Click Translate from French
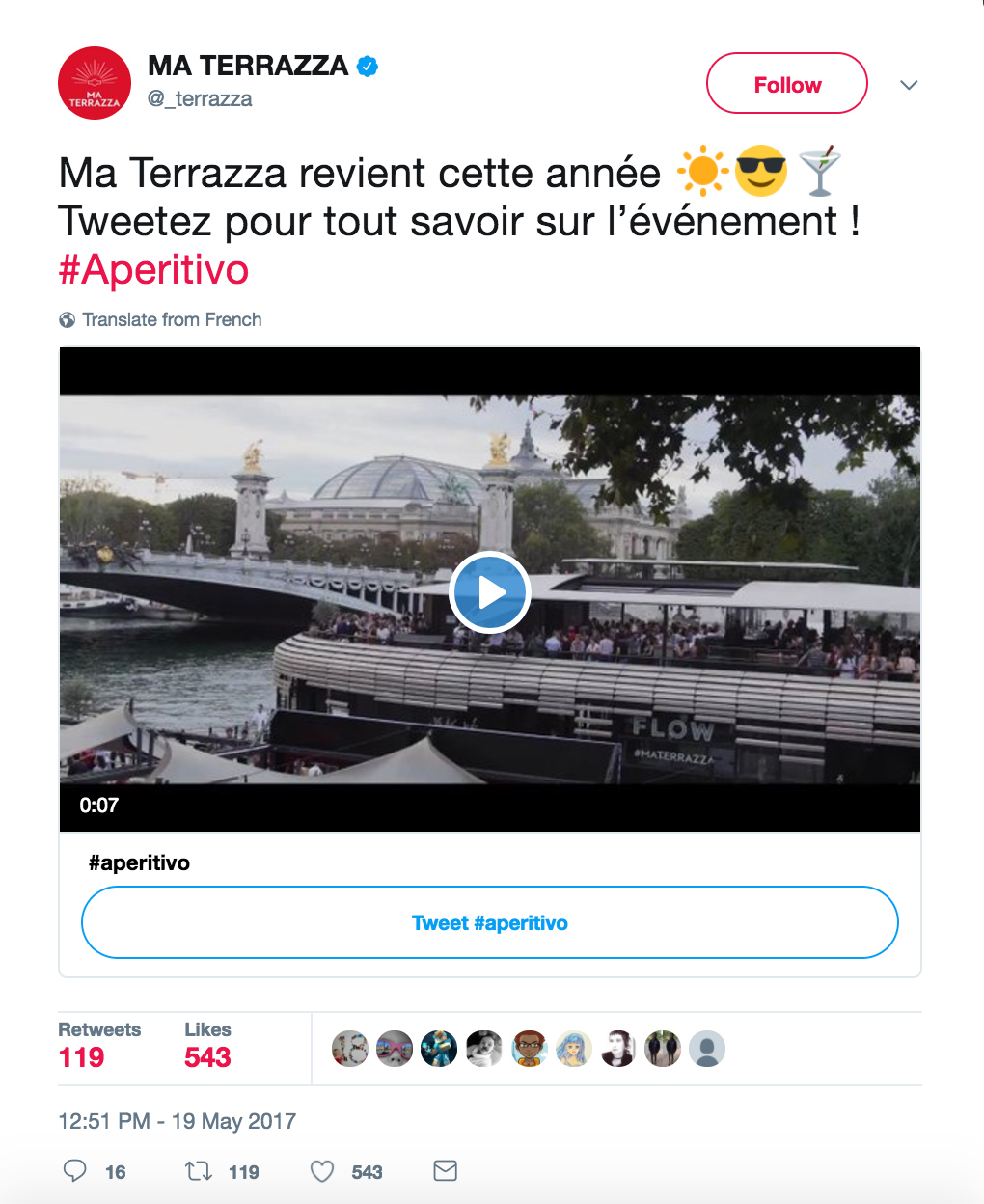This screenshot has height=1204, width=984. pos(172,320)
